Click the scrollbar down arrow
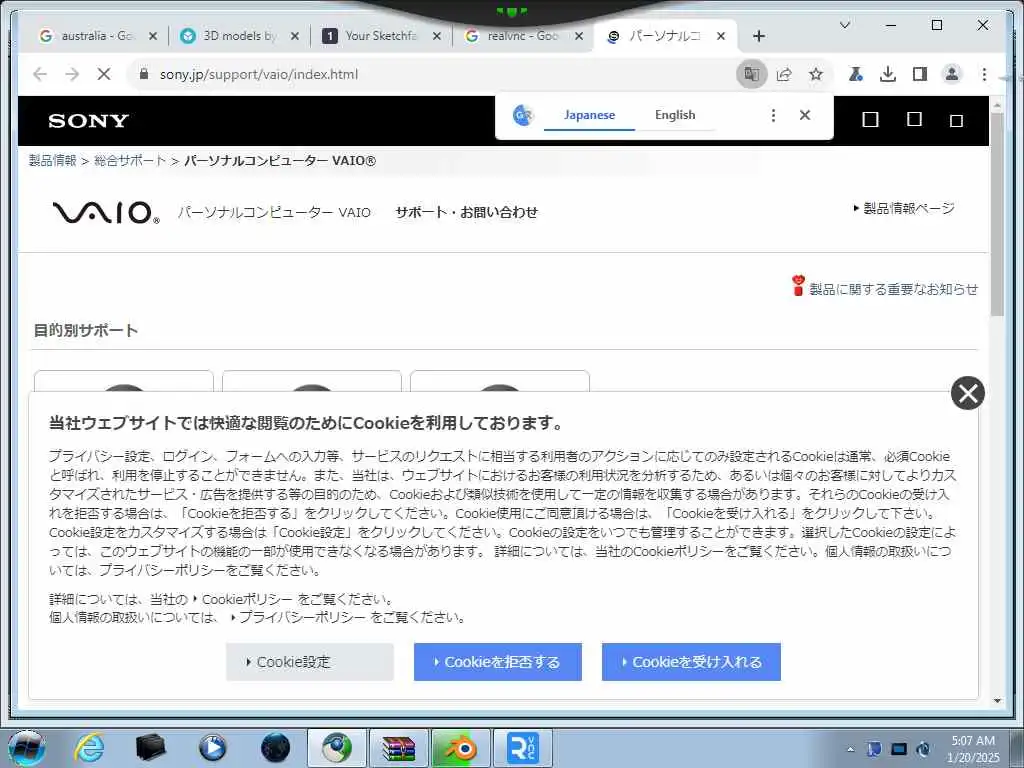This screenshot has height=768, width=1024. pyautogui.click(x=997, y=701)
